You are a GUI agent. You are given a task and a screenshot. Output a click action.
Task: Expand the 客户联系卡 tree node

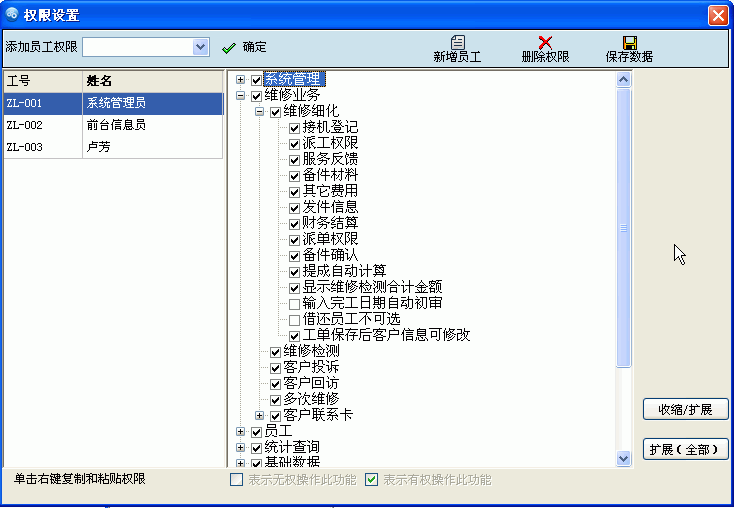(259, 415)
